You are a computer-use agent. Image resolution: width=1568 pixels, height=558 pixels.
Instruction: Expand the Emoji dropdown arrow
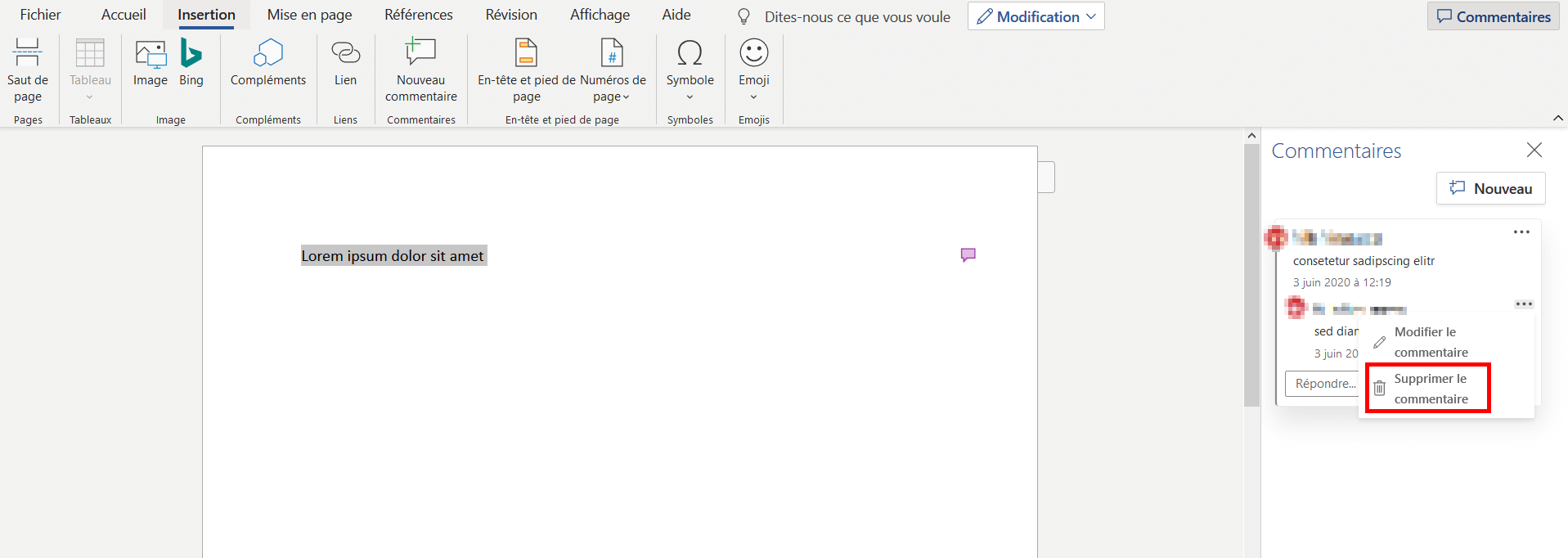coord(754,97)
